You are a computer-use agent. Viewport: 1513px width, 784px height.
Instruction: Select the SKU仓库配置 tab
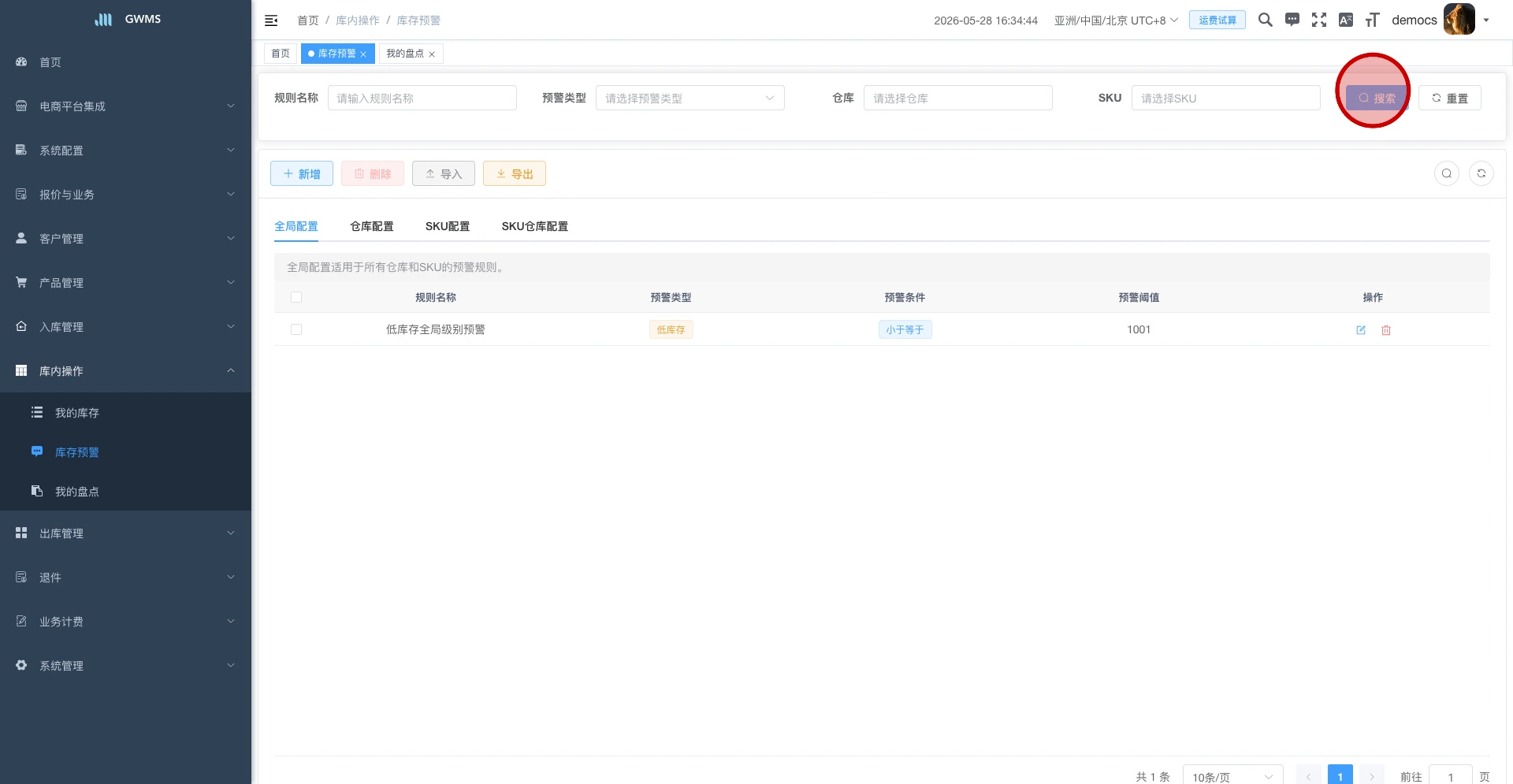click(x=535, y=226)
